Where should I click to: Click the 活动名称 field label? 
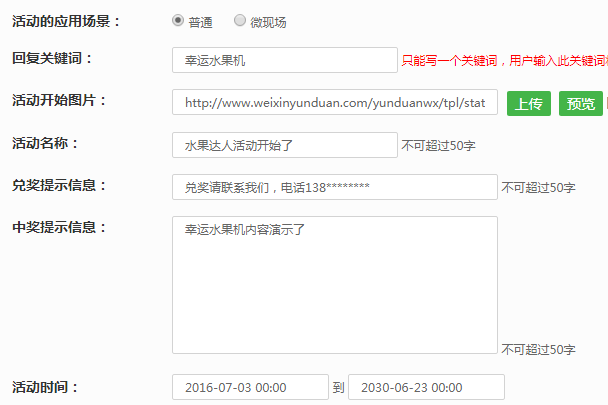coord(52,143)
